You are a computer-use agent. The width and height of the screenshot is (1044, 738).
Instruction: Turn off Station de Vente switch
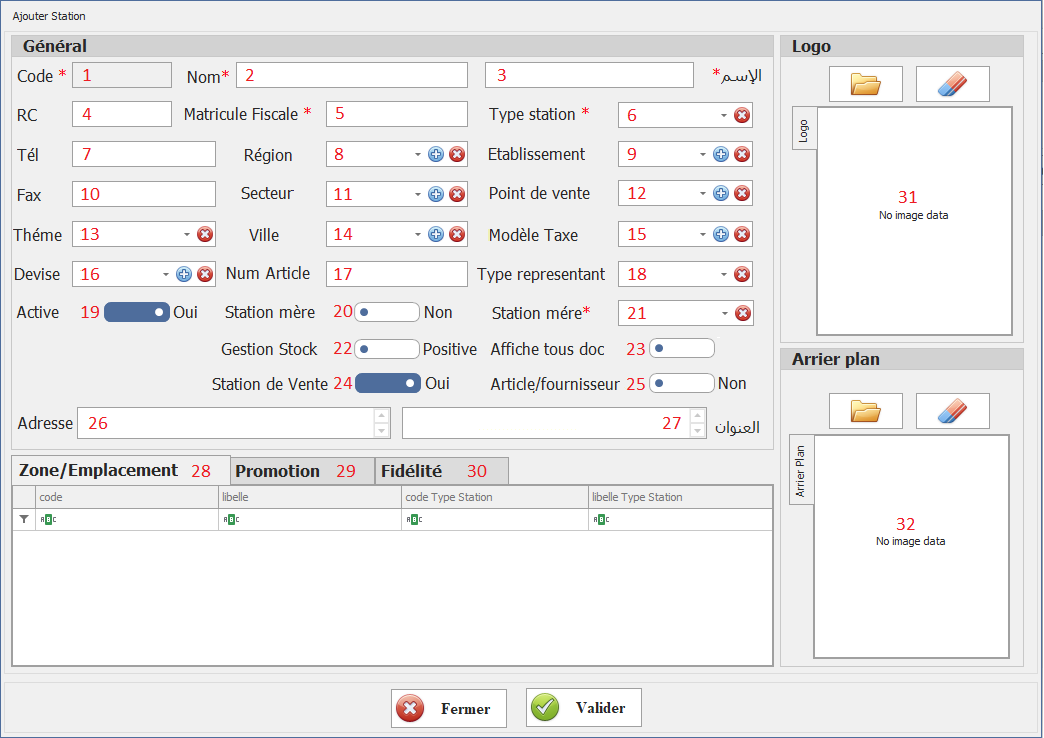click(x=388, y=383)
